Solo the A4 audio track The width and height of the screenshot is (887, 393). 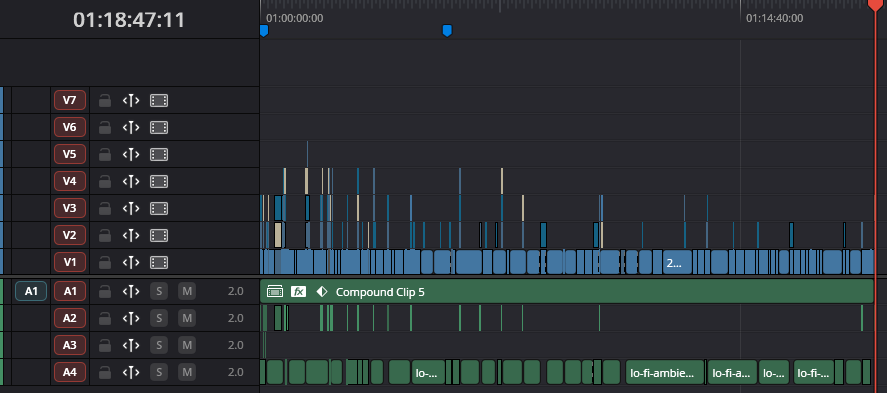159,372
